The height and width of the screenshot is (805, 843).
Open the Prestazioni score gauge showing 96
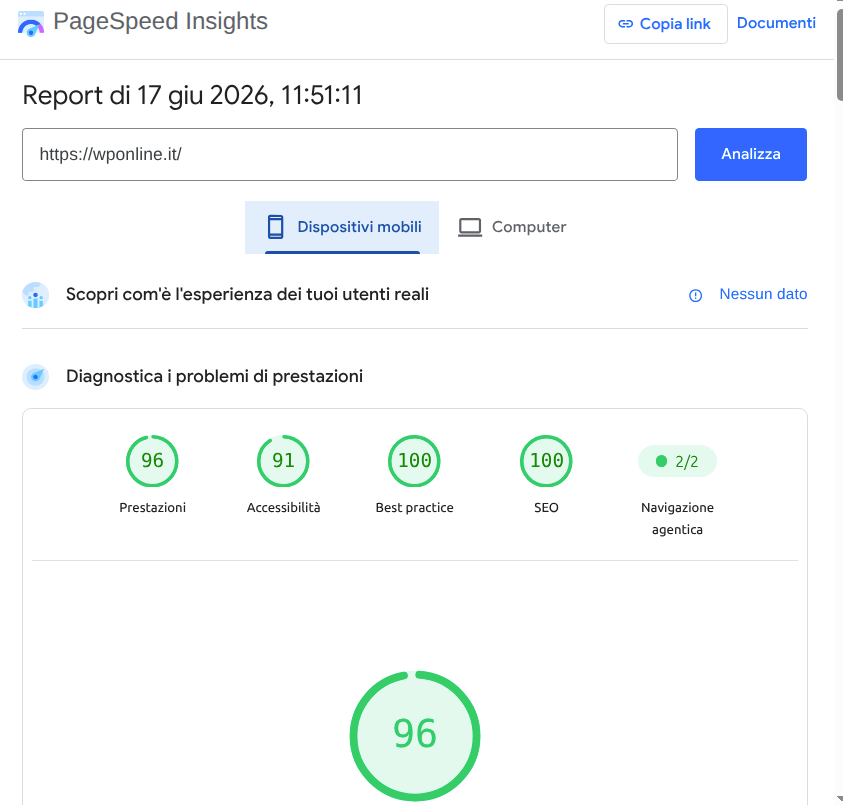pyautogui.click(x=152, y=461)
